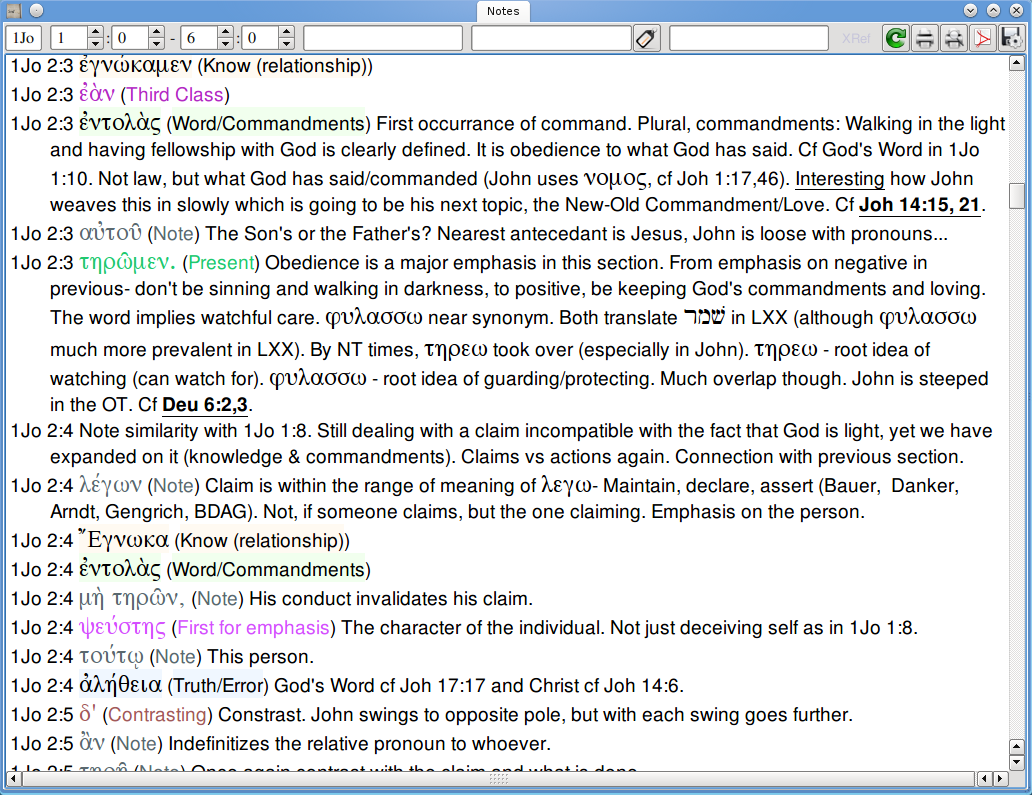Click the red Contrasting label
The image size is (1032, 795).
tap(158, 715)
